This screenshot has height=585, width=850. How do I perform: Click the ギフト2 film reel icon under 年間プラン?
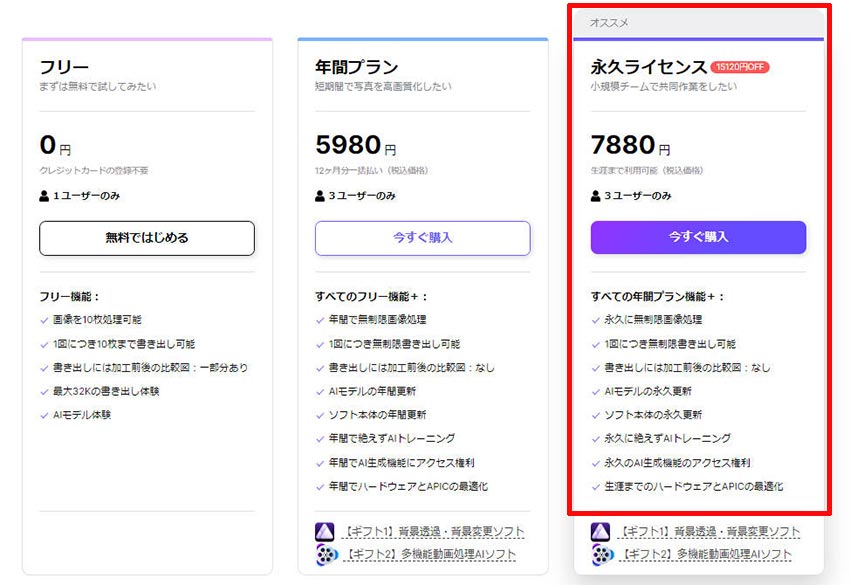324,555
